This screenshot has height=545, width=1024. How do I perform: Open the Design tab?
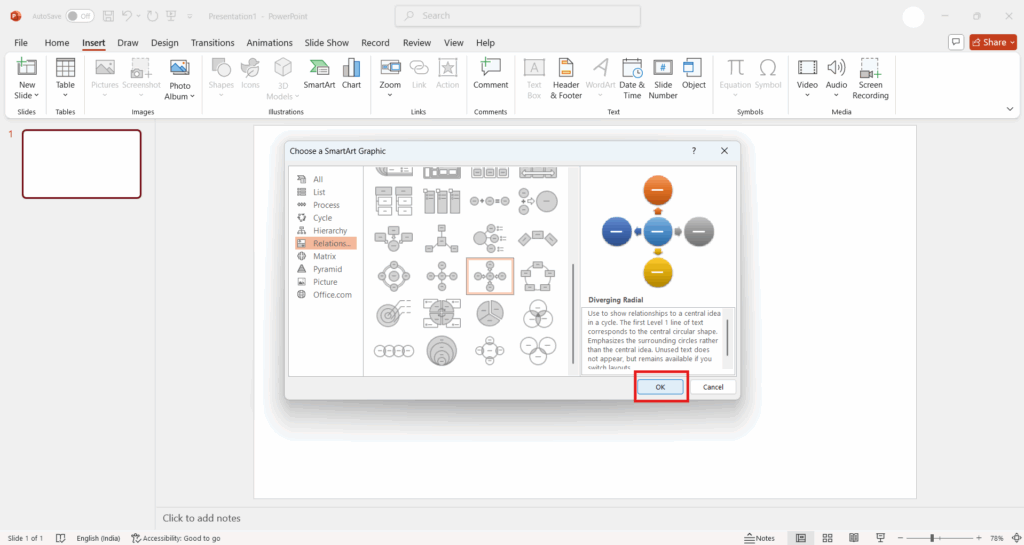164,43
